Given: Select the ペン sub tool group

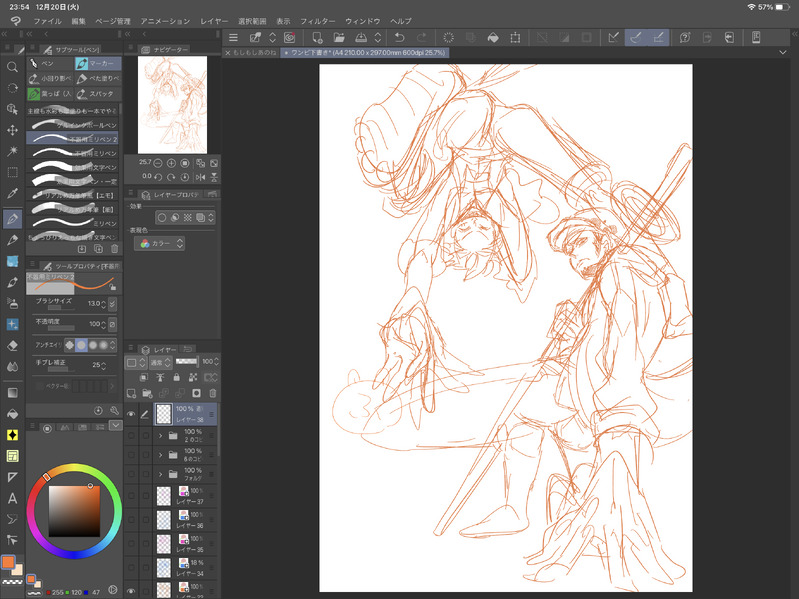Looking at the screenshot, I should [47, 63].
